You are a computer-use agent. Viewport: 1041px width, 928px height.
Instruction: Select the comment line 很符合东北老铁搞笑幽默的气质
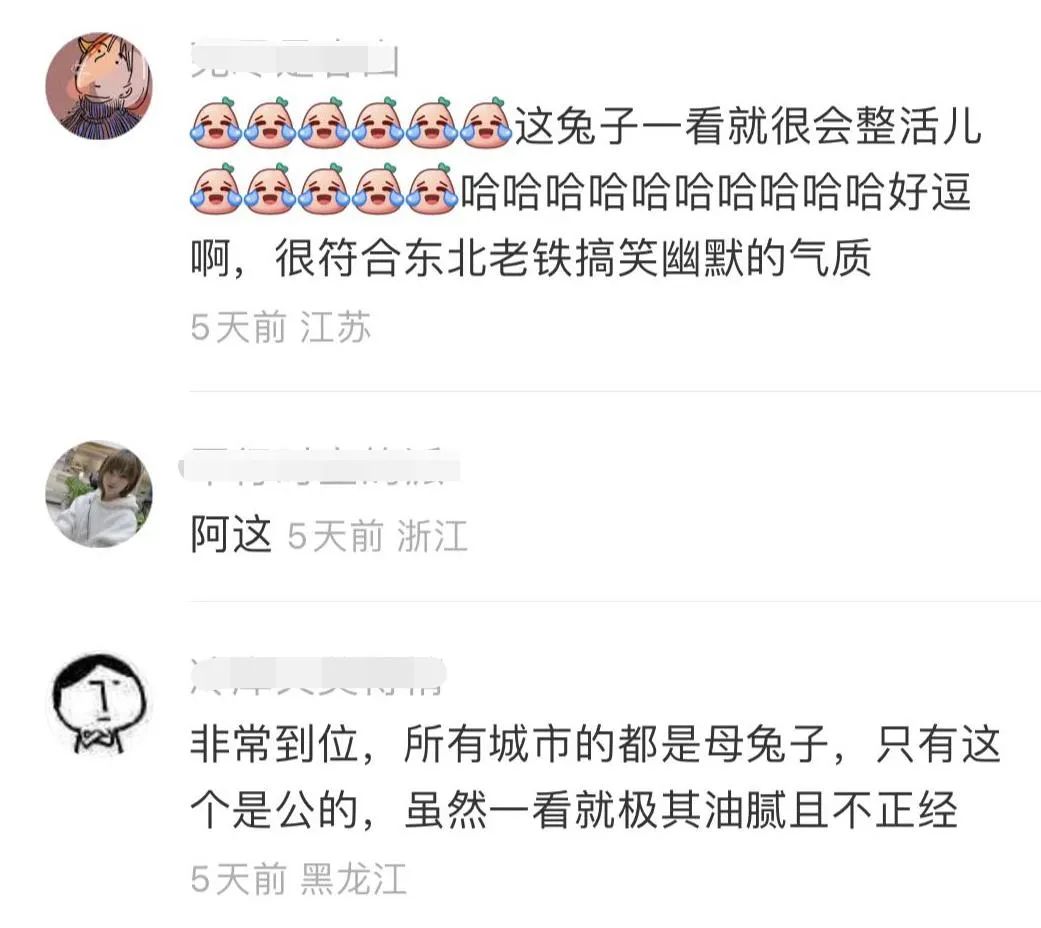pyautogui.click(x=573, y=258)
